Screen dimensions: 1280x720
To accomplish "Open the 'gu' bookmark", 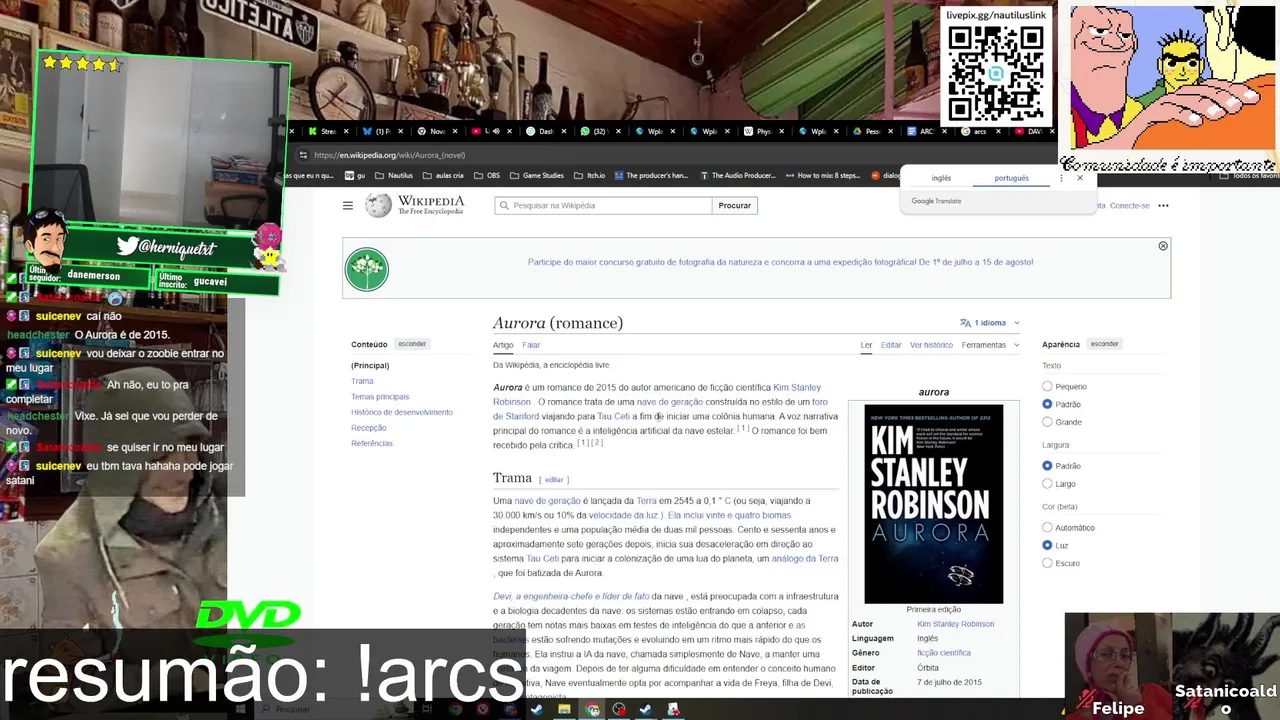I will [x=355, y=175].
